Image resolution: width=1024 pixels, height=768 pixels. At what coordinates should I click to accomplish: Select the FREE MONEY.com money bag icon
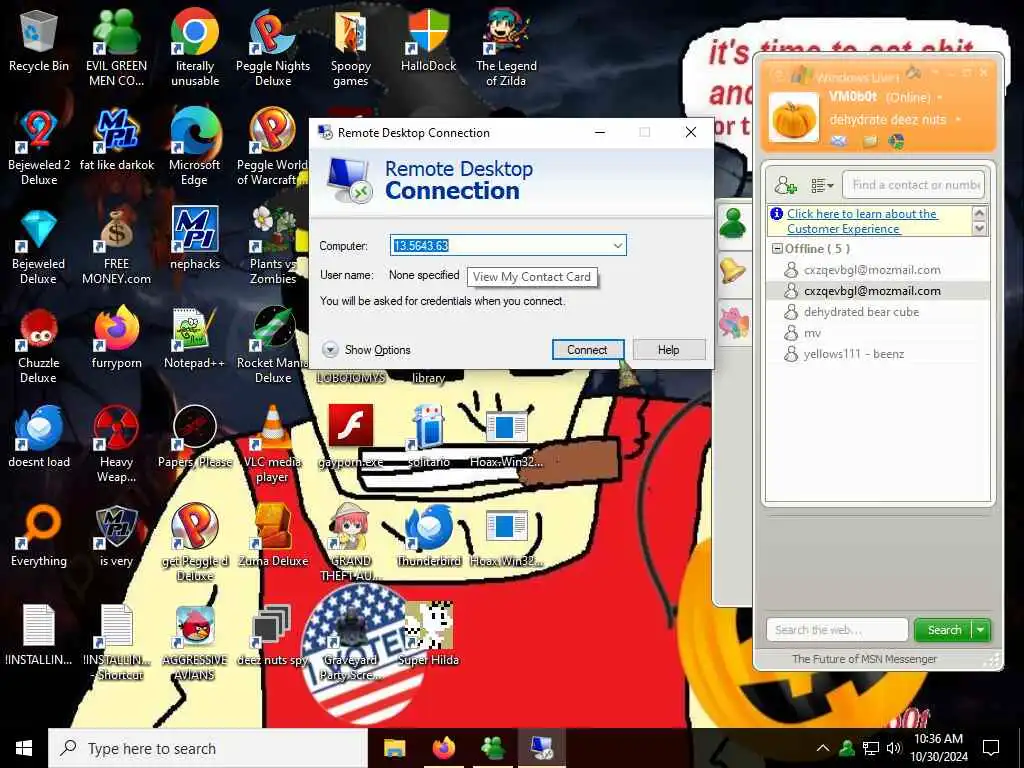click(116, 248)
